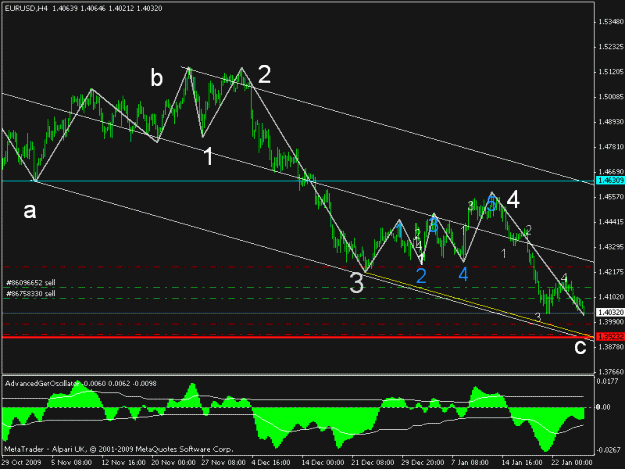
Task: Click time axis label 5 Nov 08:00
Action: pyautogui.click(x=72, y=462)
